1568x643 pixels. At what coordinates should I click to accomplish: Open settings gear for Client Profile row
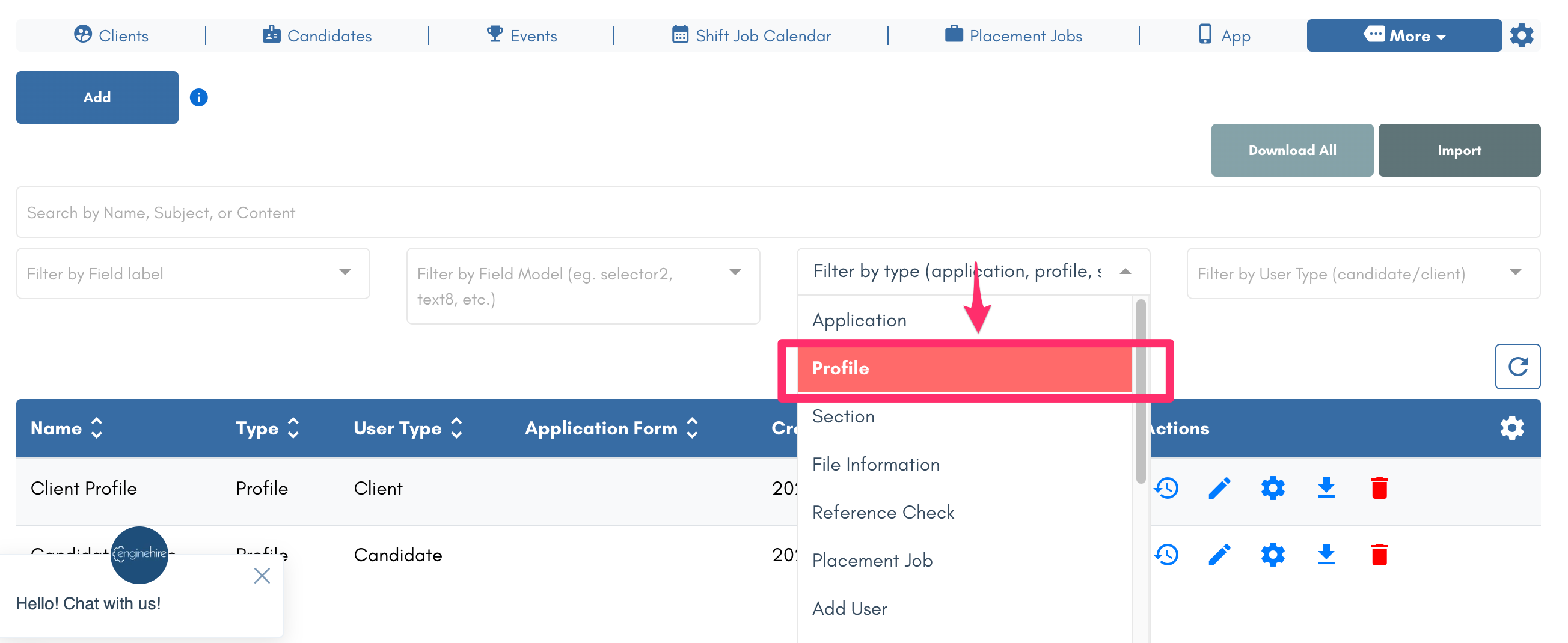(1273, 488)
